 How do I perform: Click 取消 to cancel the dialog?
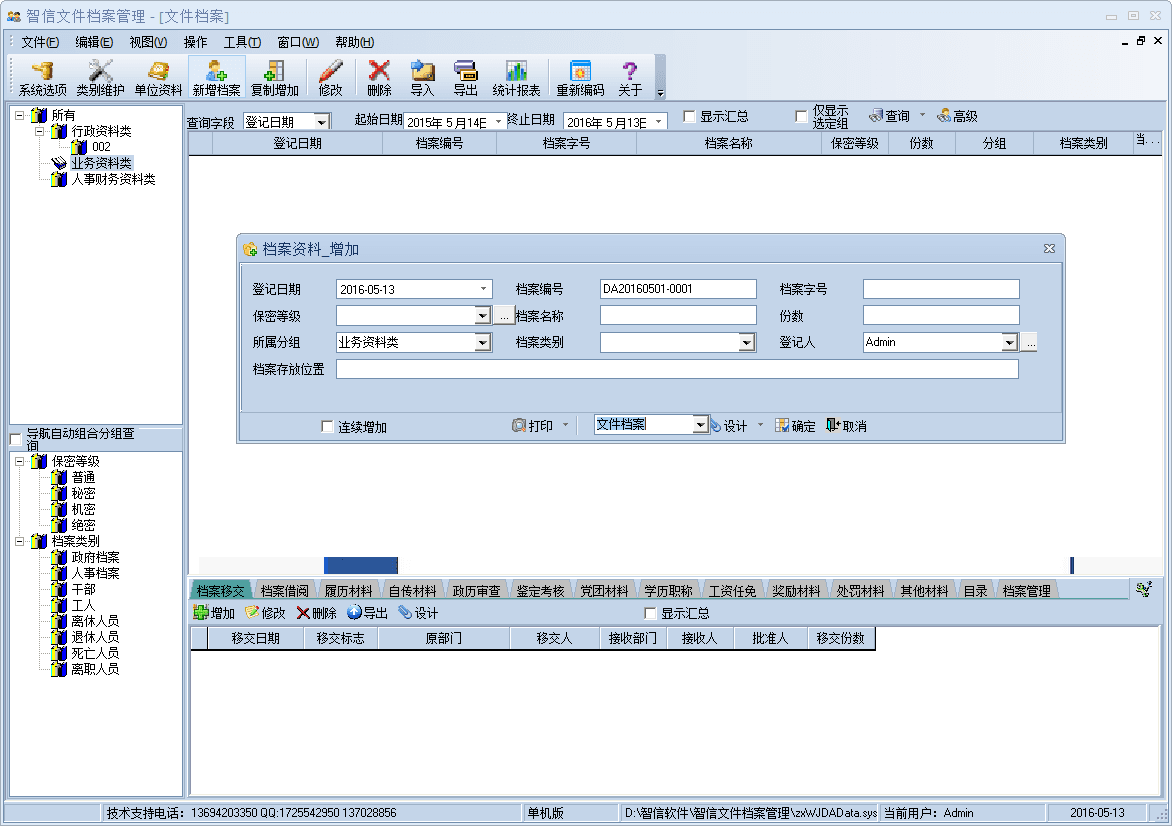point(846,426)
